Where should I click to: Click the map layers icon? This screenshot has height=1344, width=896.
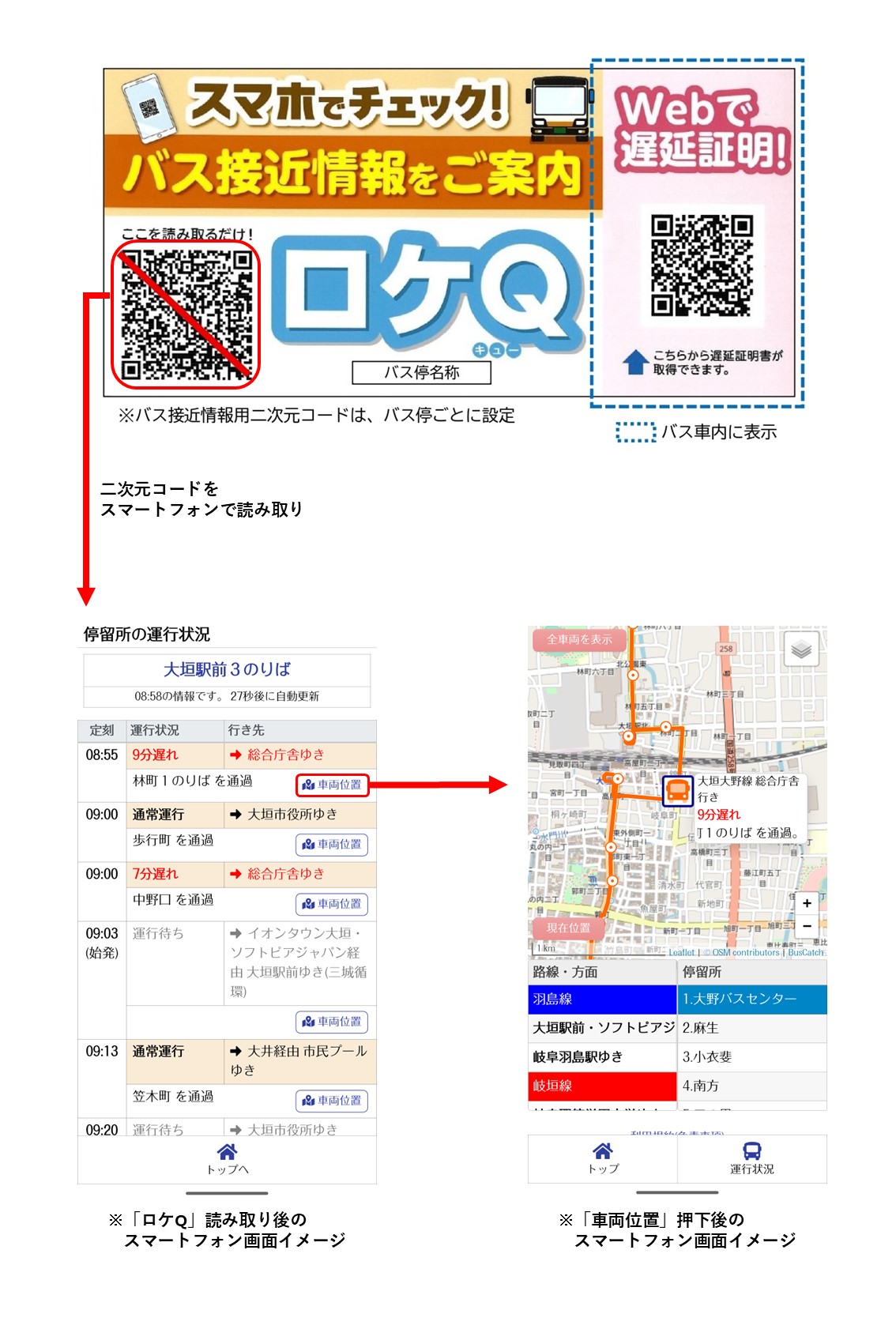800,650
